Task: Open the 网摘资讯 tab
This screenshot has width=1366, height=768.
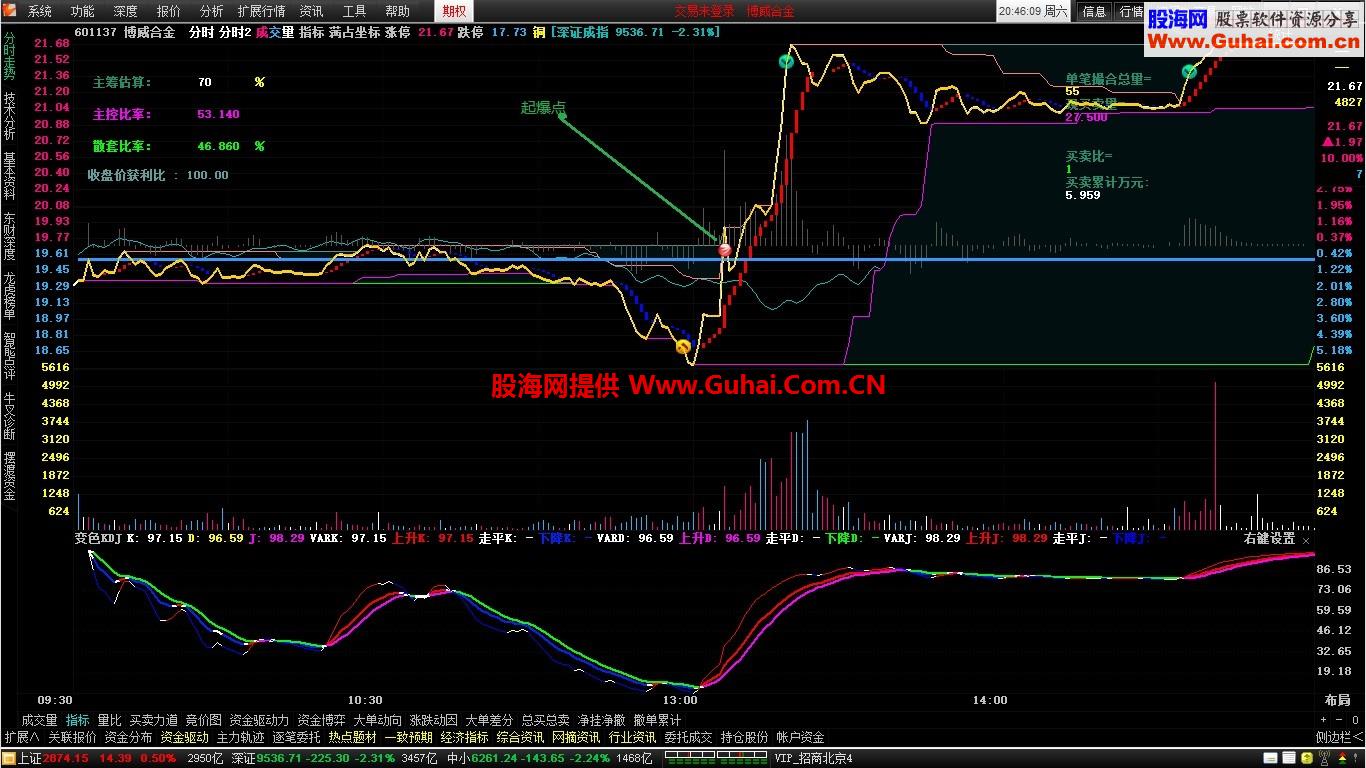Action: (x=576, y=737)
